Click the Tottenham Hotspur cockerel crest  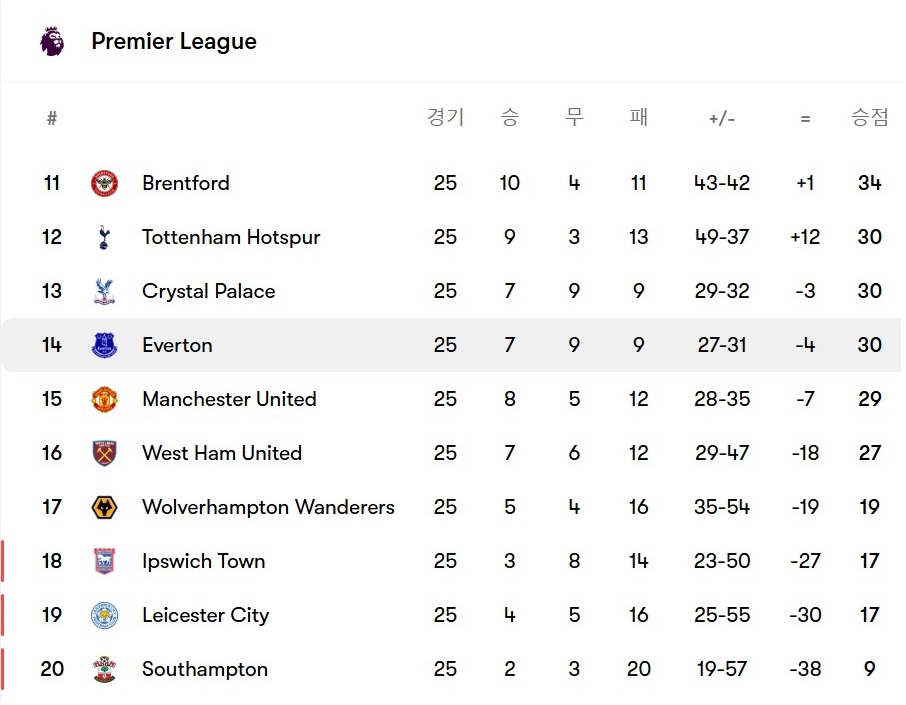click(x=104, y=237)
